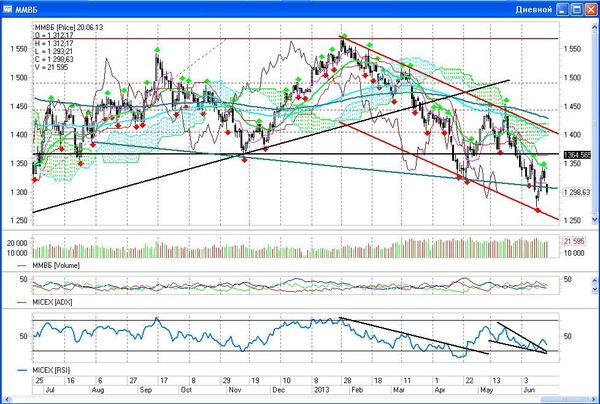This screenshot has width=600, height=404.
Task: Click the Дневной timeframe label in the title bar
Action: (x=533, y=10)
